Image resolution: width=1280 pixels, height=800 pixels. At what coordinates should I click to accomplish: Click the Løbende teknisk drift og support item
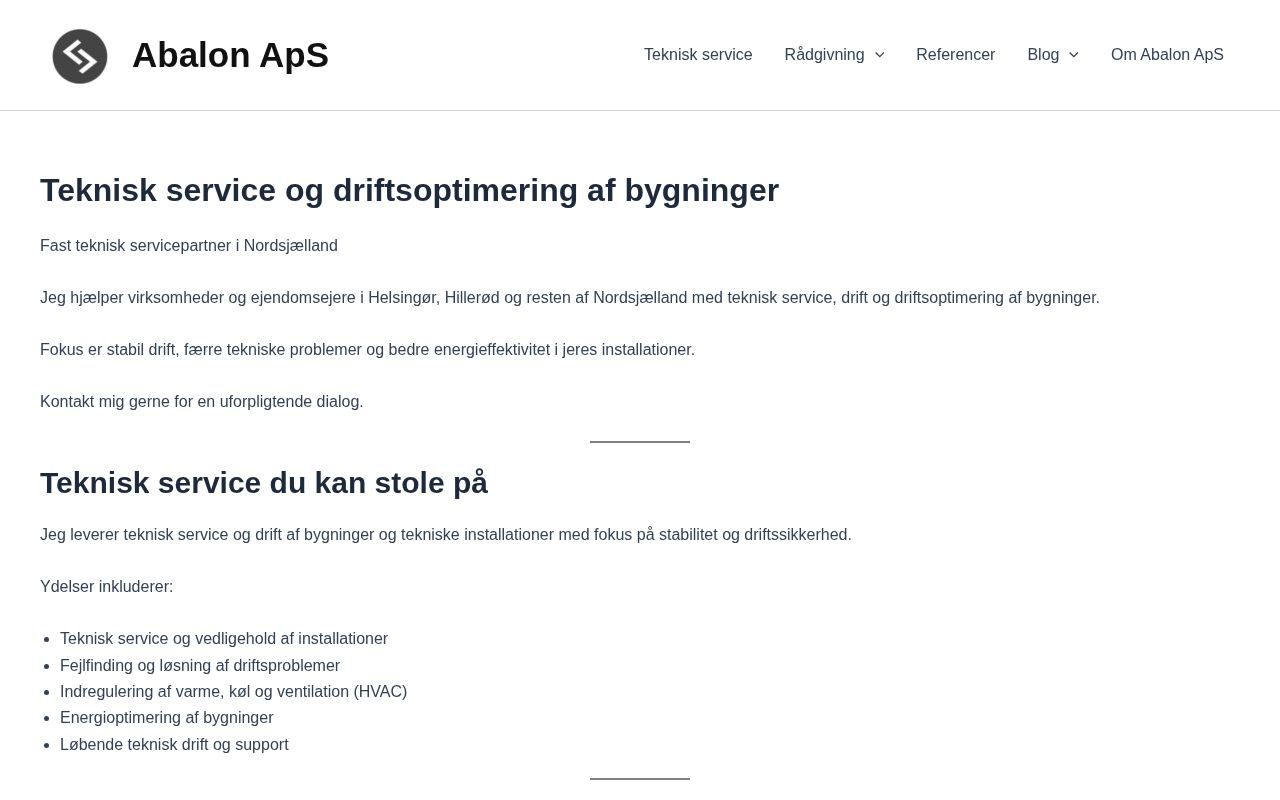(x=174, y=745)
